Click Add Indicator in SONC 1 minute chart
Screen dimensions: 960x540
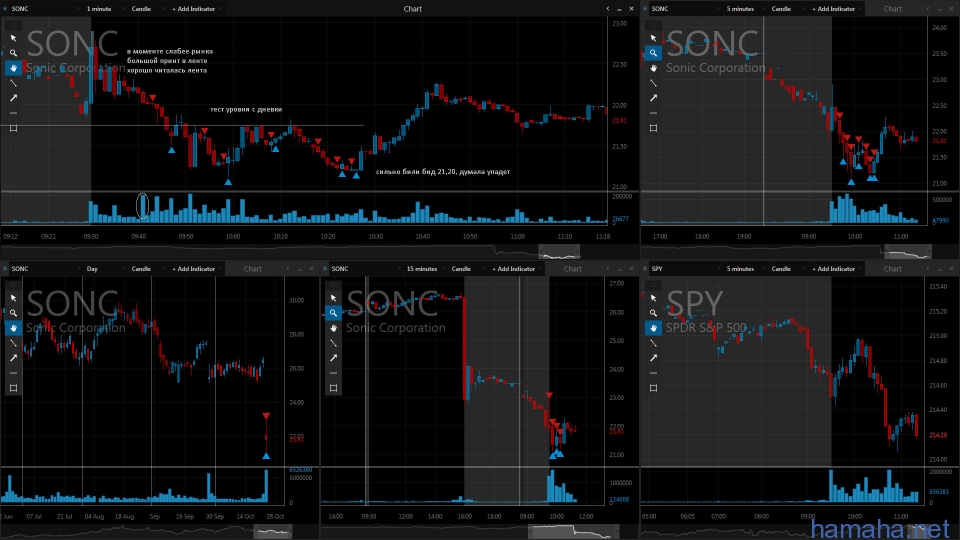click(x=195, y=9)
